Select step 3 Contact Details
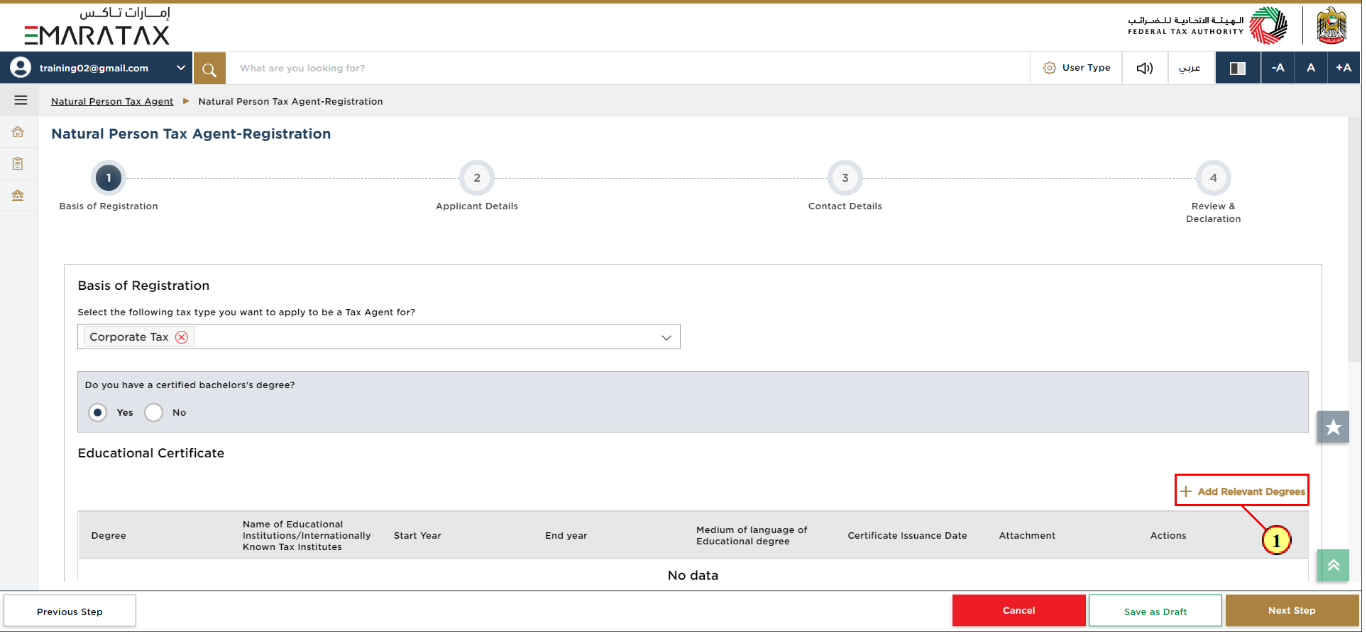Screen dimensions: 1366x637 point(845,179)
